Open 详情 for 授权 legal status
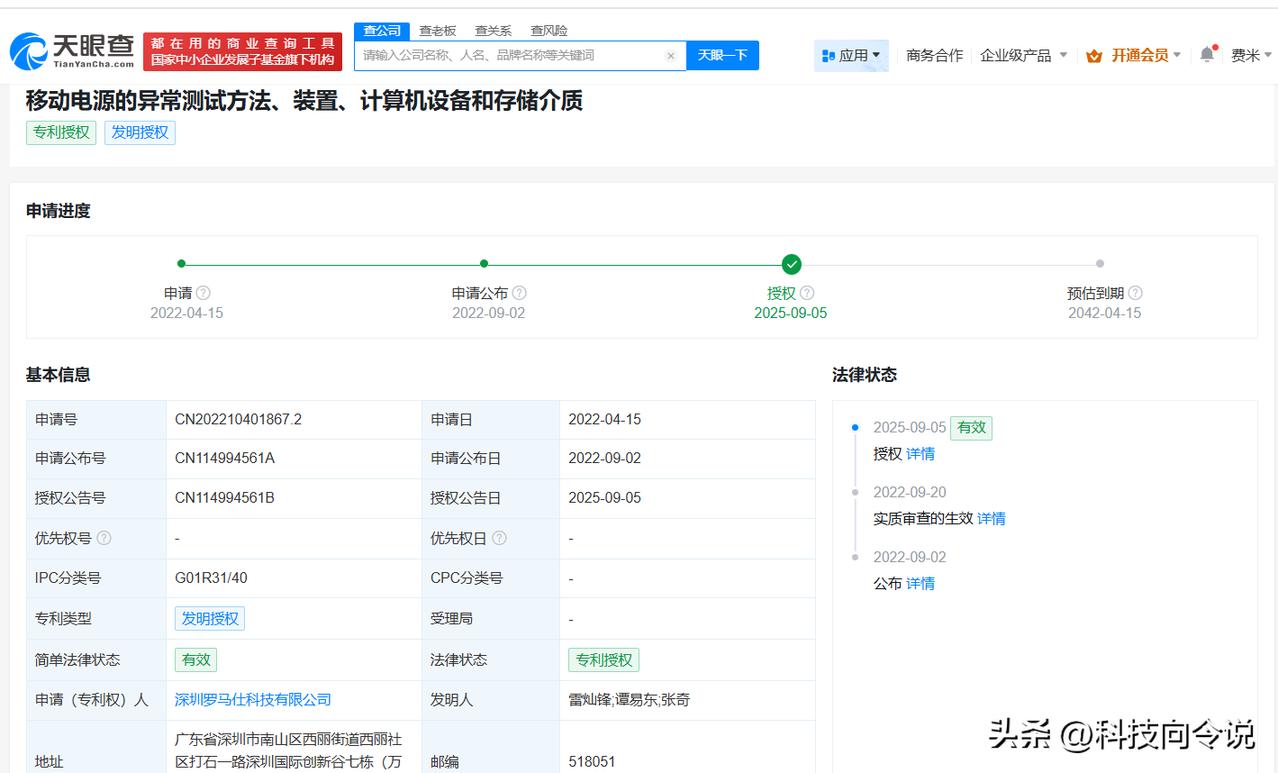 (x=920, y=454)
